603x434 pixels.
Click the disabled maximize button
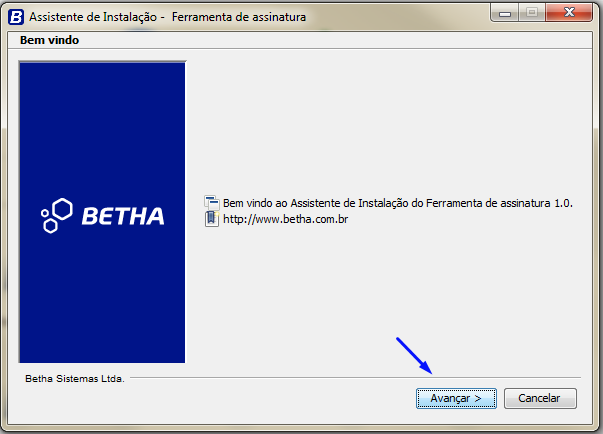pyautogui.click(x=531, y=13)
